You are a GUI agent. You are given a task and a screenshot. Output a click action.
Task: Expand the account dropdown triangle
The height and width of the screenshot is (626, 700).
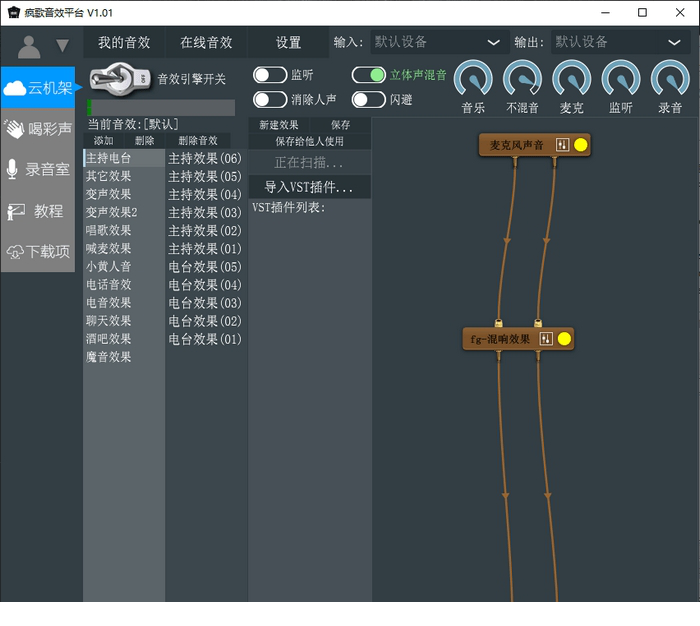tap(62, 46)
